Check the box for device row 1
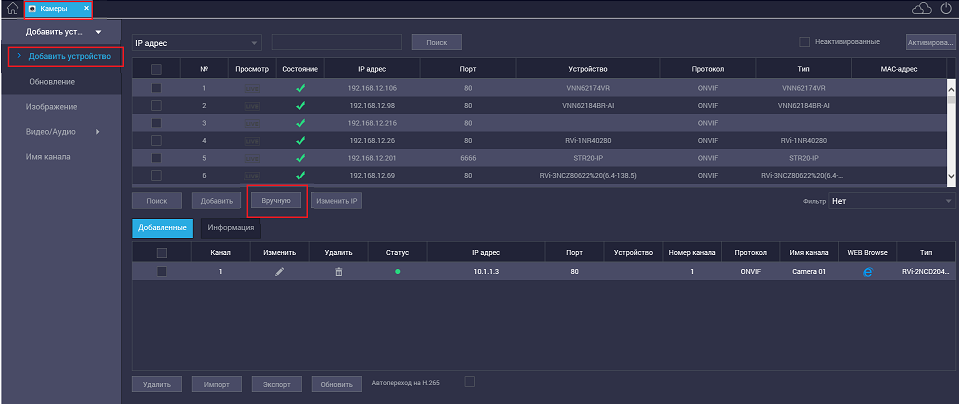The width and height of the screenshot is (959, 404). [x=156, y=88]
